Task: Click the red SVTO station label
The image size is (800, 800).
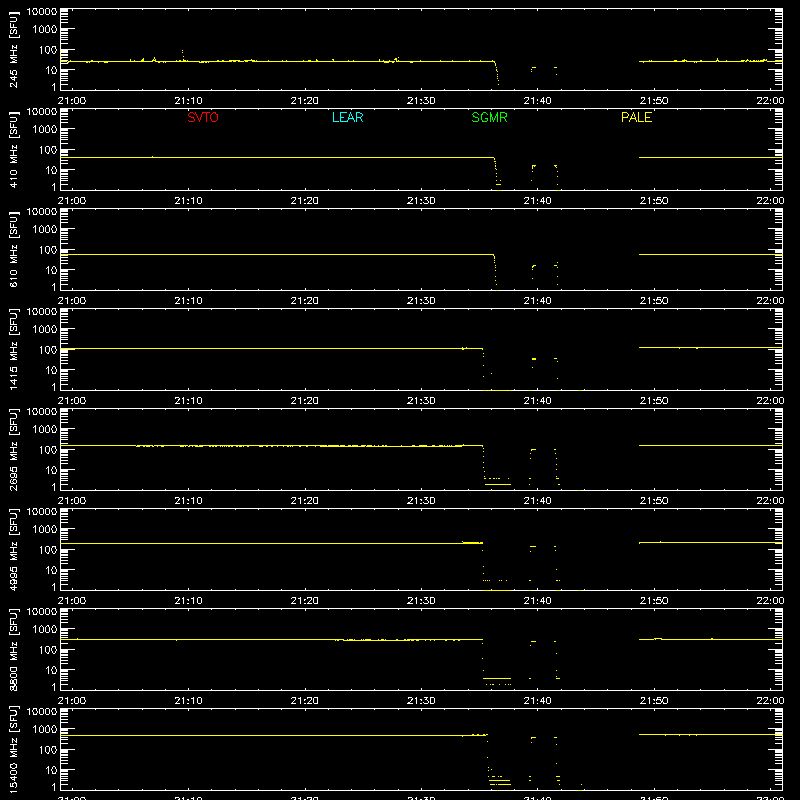Action: [x=203, y=117]
